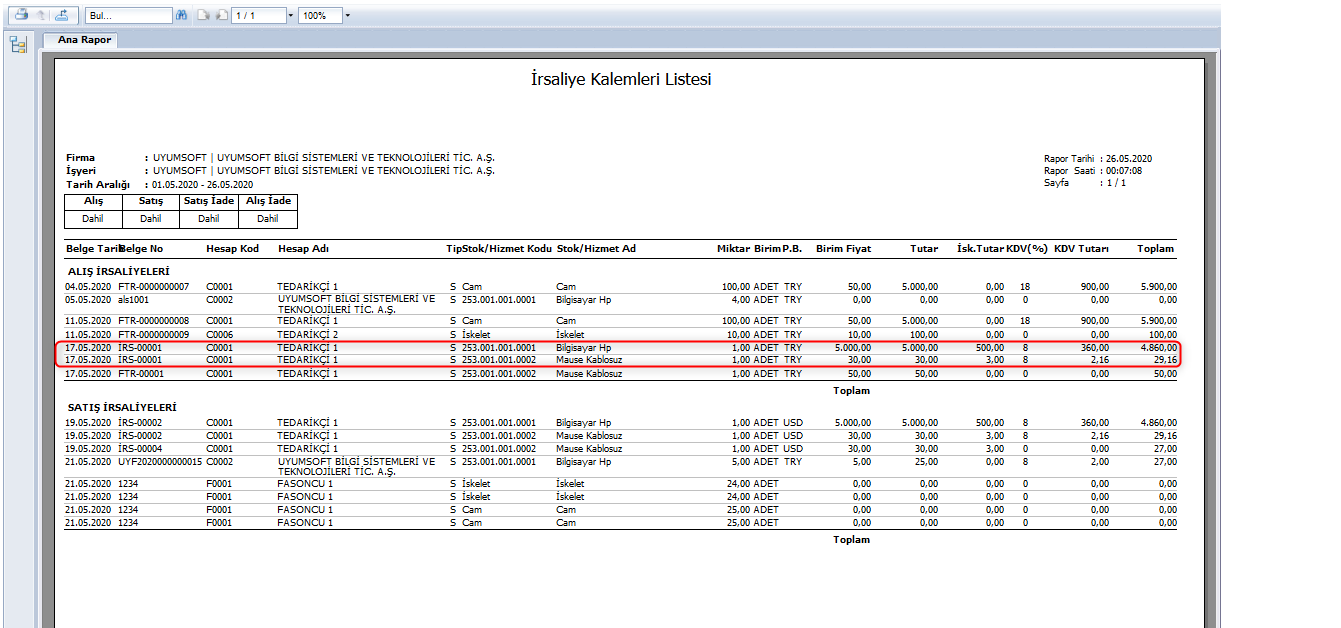This screenshot has height=628, width=1341.
Task: Click the SATIŞ İRSALİYELERİ group header
Action: 121,408
